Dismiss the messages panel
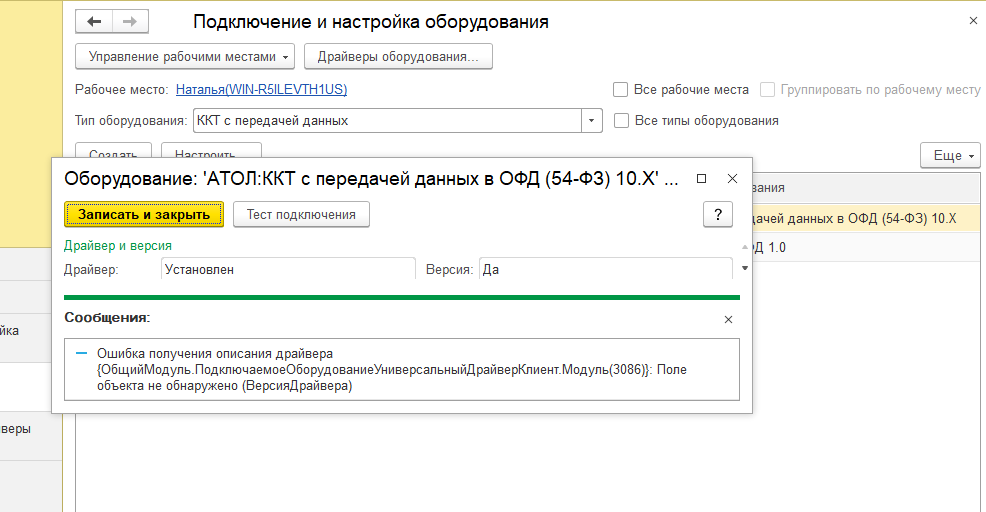986x512 pixels. [728, 319]
